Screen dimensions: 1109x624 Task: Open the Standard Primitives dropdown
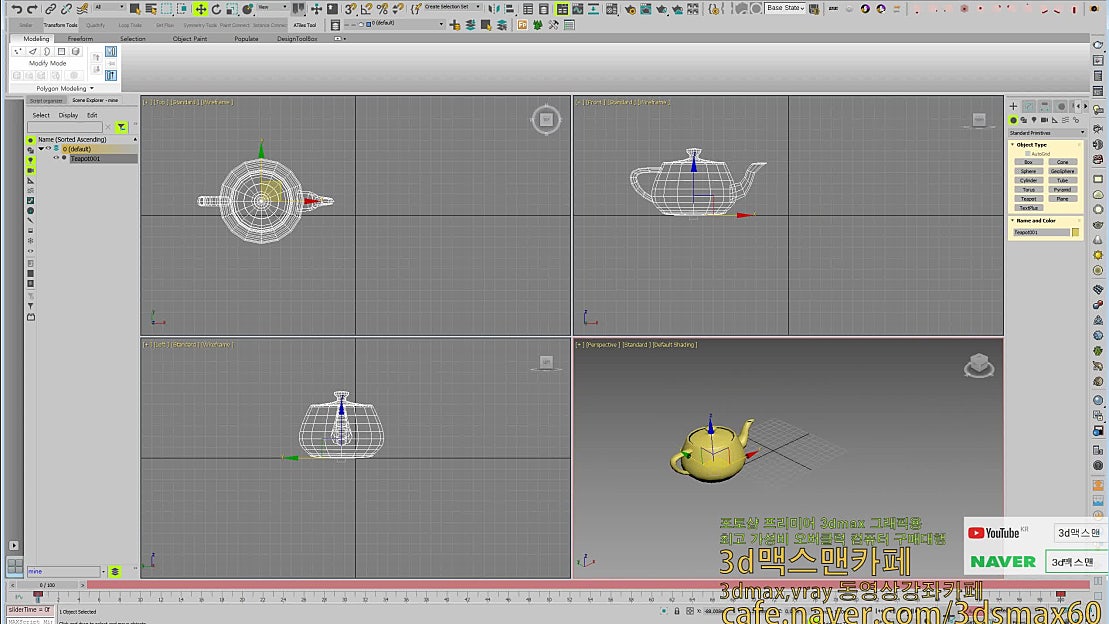1047,132
